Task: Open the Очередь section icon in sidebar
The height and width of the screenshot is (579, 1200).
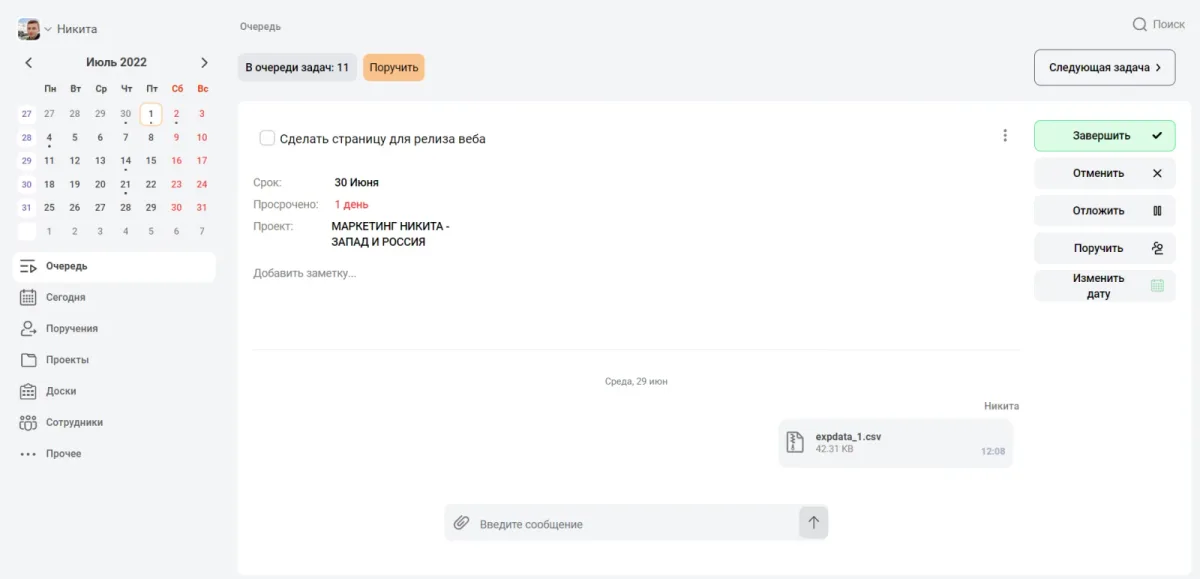Action: (24, 266)
